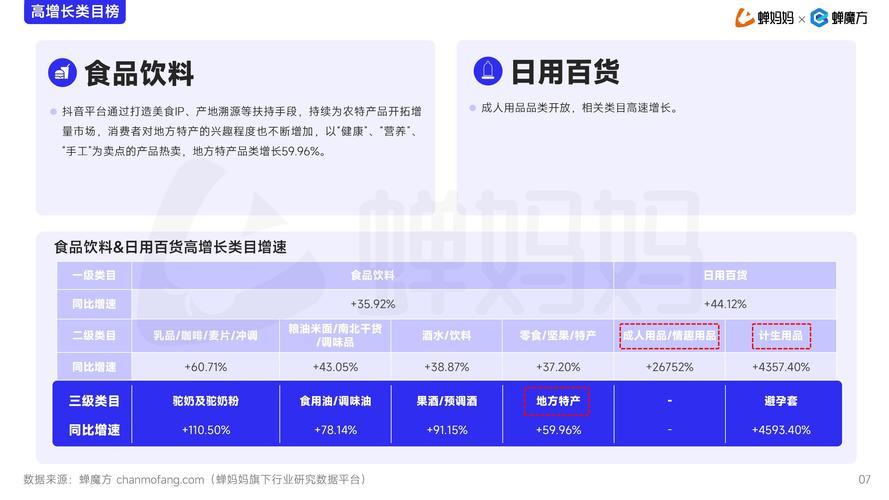Click the +44.12% growth value
The image size is (889, 500).
click(x=725, y=304)
